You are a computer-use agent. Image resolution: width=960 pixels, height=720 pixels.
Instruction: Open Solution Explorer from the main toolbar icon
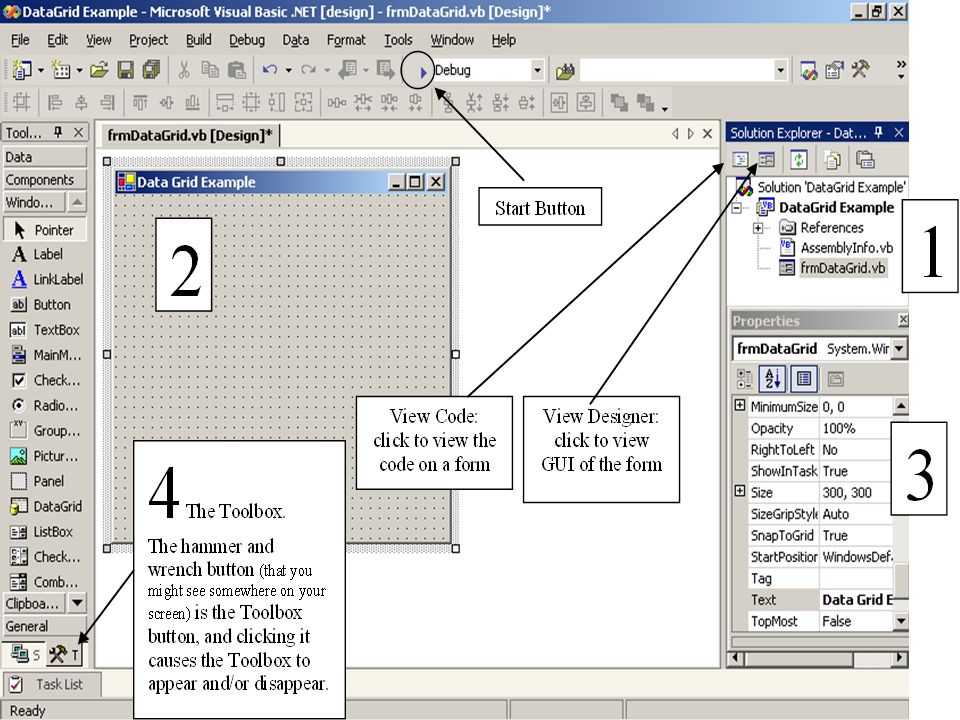808,70
